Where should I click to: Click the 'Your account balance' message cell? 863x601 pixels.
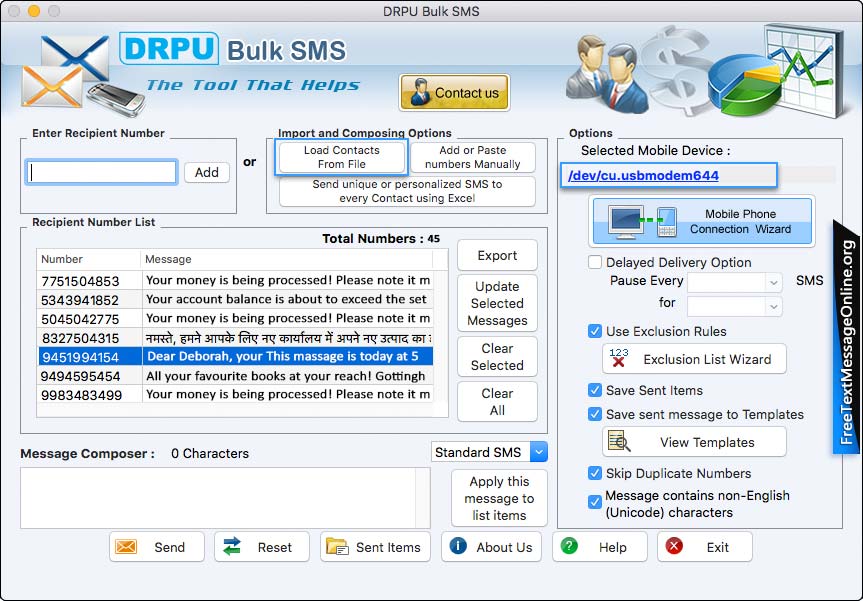click(x=287, y=299)
